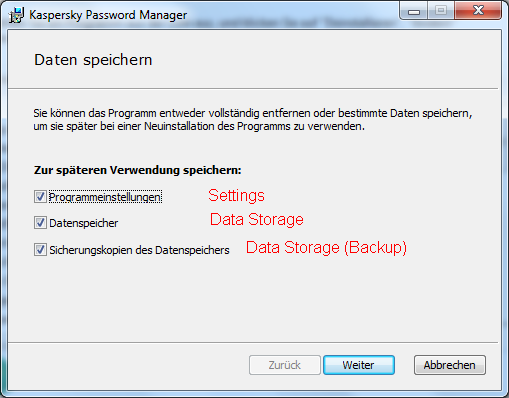Click the red Data Storage annotation

click(x=257, y=220)
